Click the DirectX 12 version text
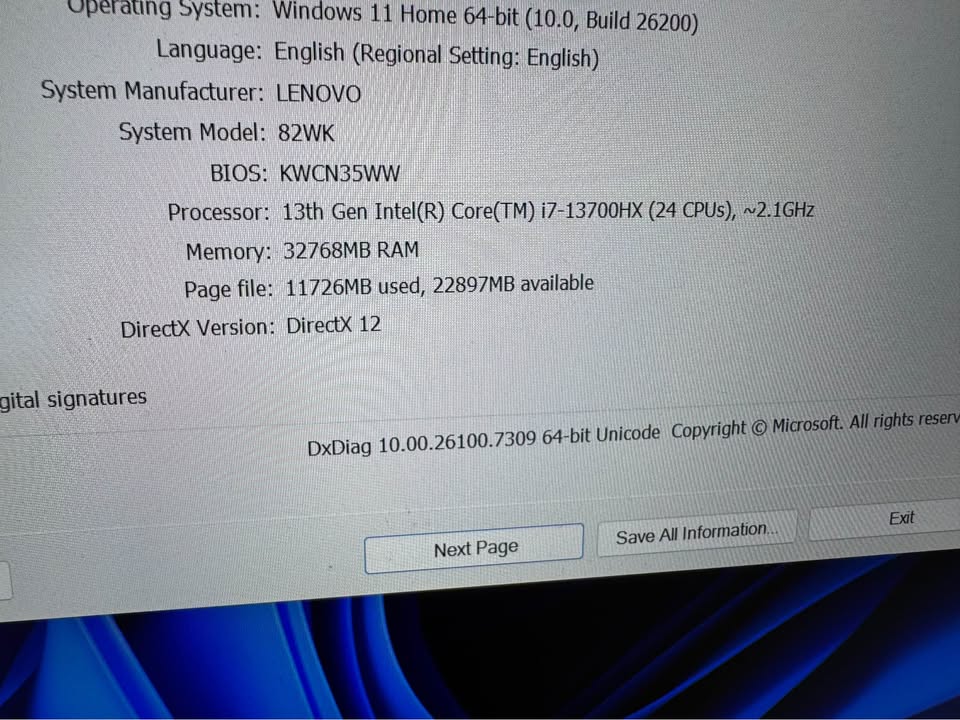The image size is (960, 720). tap(333, 324)
